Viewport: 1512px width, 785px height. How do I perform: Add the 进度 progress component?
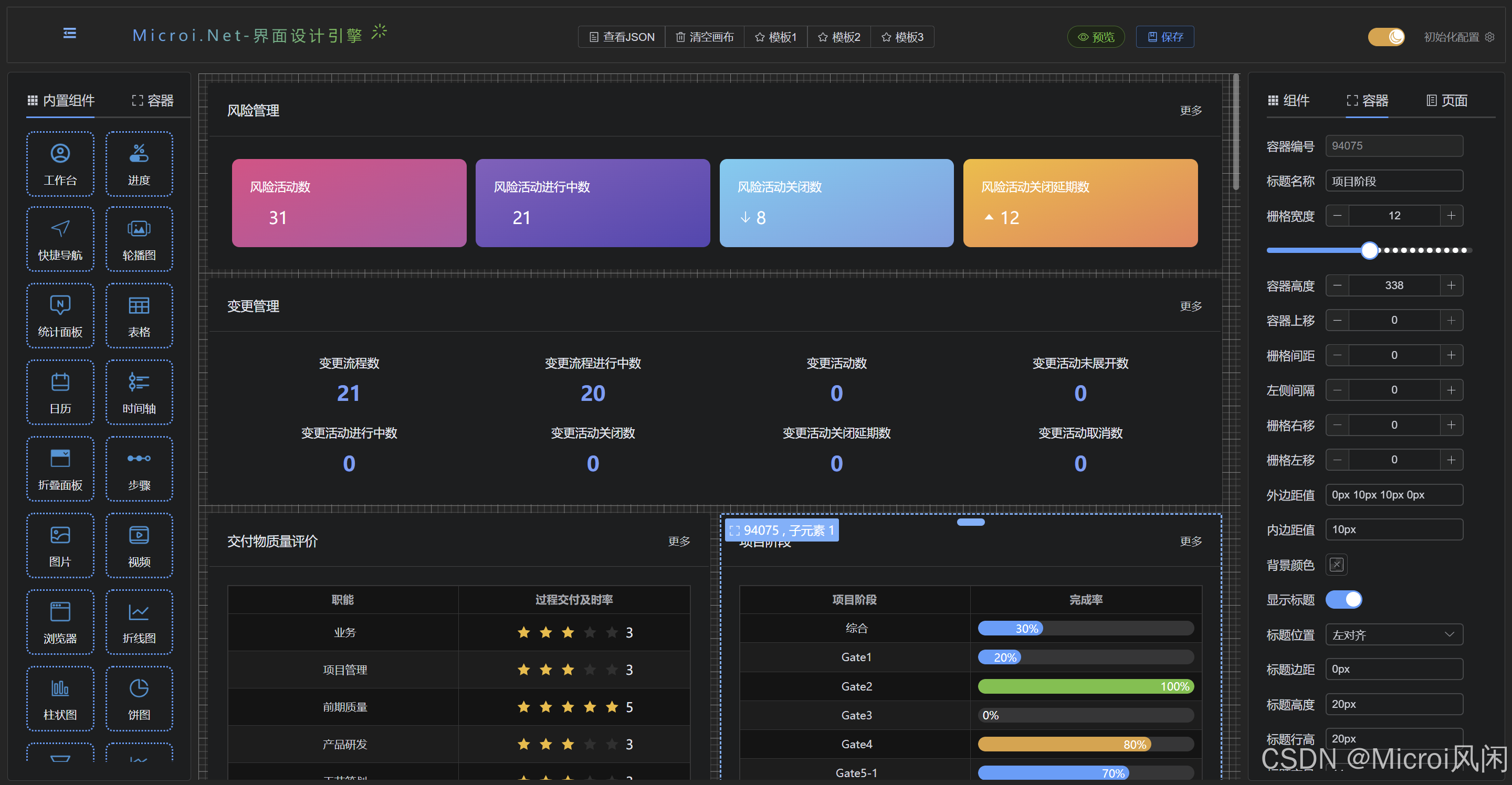[x=139, y=164]
